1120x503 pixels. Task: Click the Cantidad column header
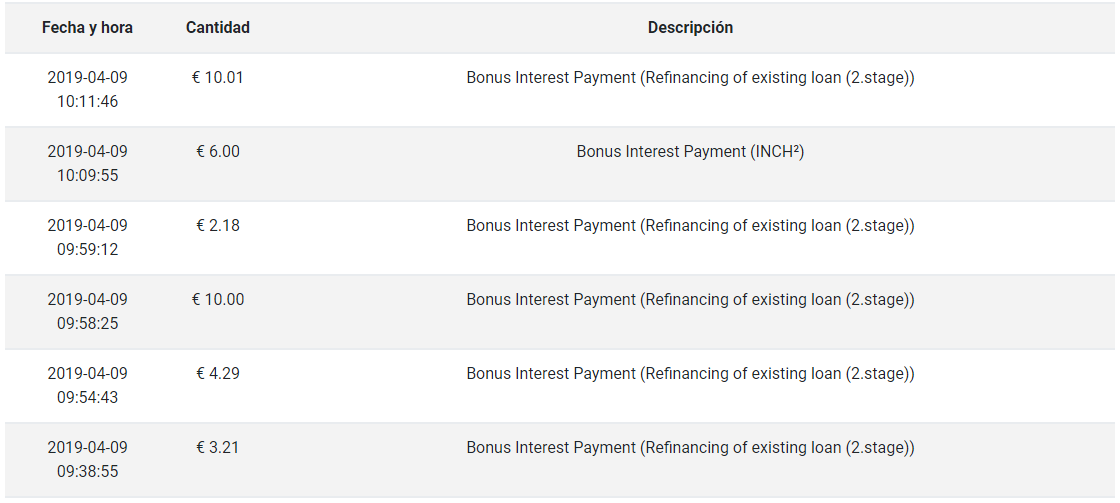pyautogui.click(x=218, y=28)
